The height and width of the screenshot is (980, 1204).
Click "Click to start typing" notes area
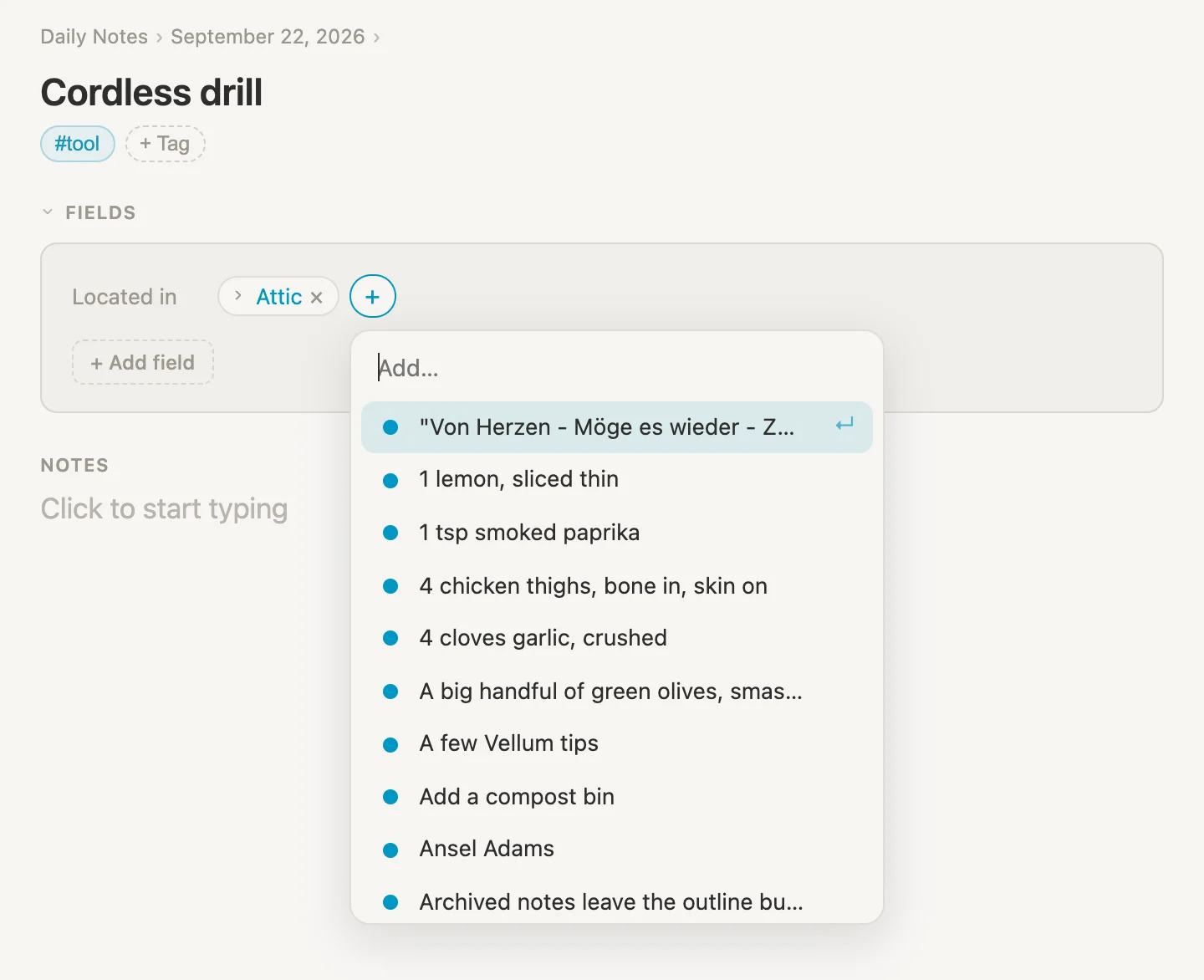[164, 508]
